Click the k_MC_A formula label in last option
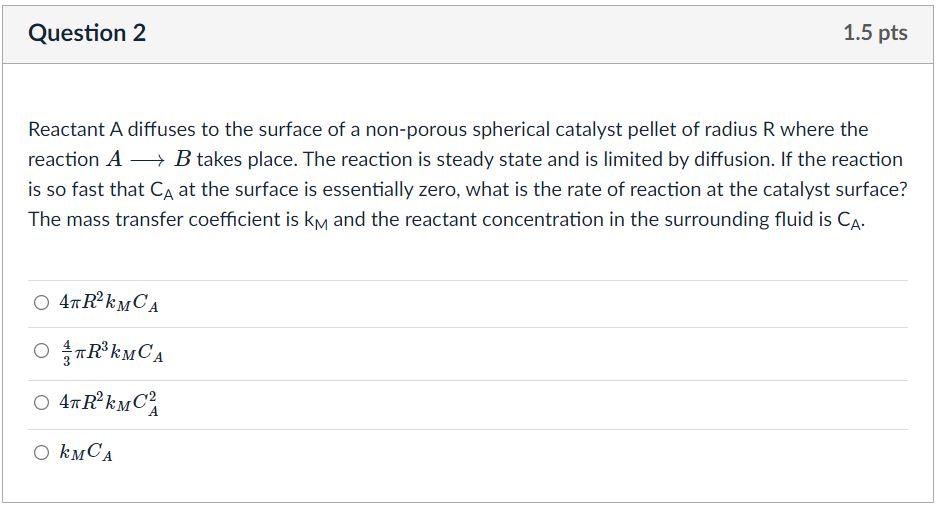Image resolution: width=940 pixels, height=509 pixels. click(x=86, y=453)
